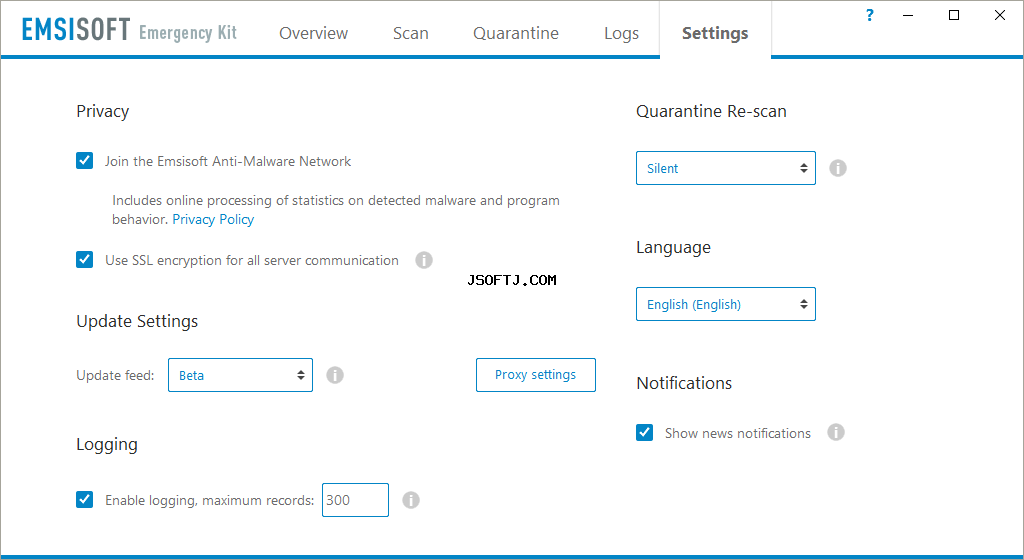The height and width of the screenshot is (560, 1024).
Task: Open the Quarantine Re-scan Silent dropdown
Action: [726, 168]
